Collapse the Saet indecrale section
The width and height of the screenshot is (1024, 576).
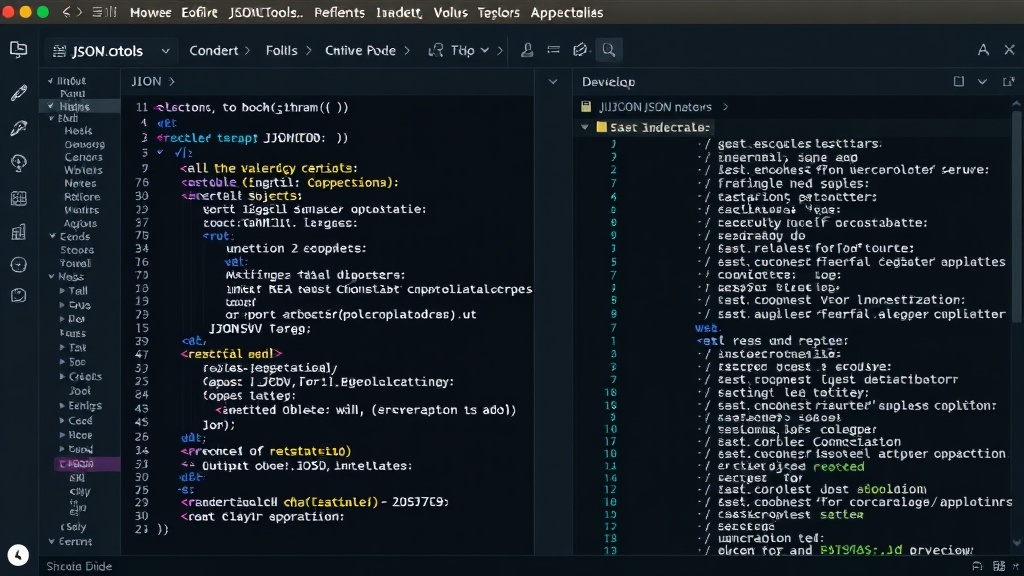[x=585, y=127]
